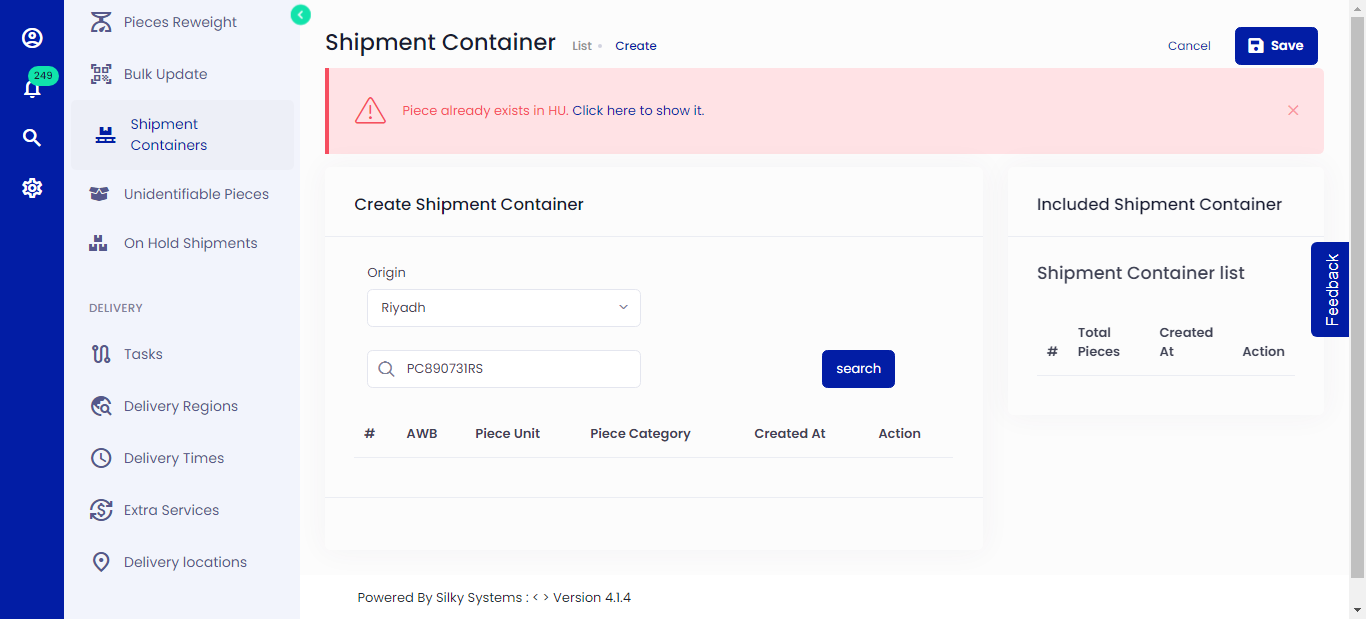Open Delivery Times clock icon
1366x619 pixels.
coord(100,457)
